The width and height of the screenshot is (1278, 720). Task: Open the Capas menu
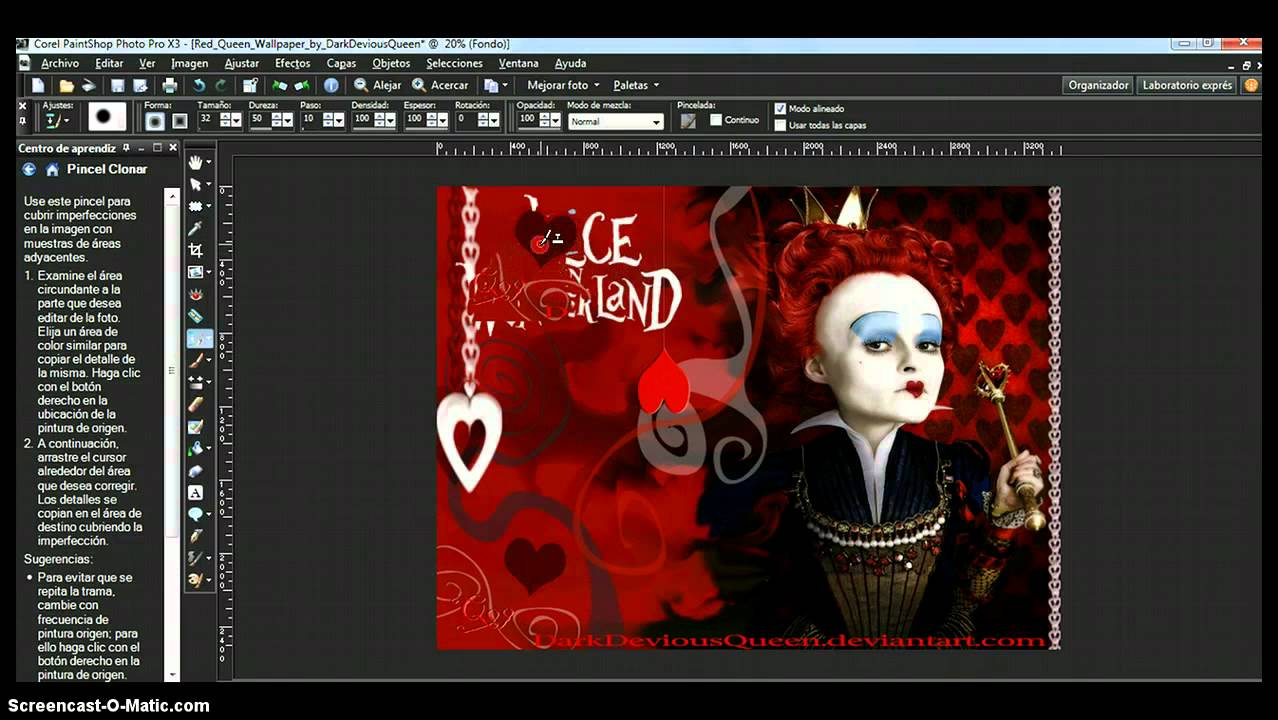coord(341,64)
